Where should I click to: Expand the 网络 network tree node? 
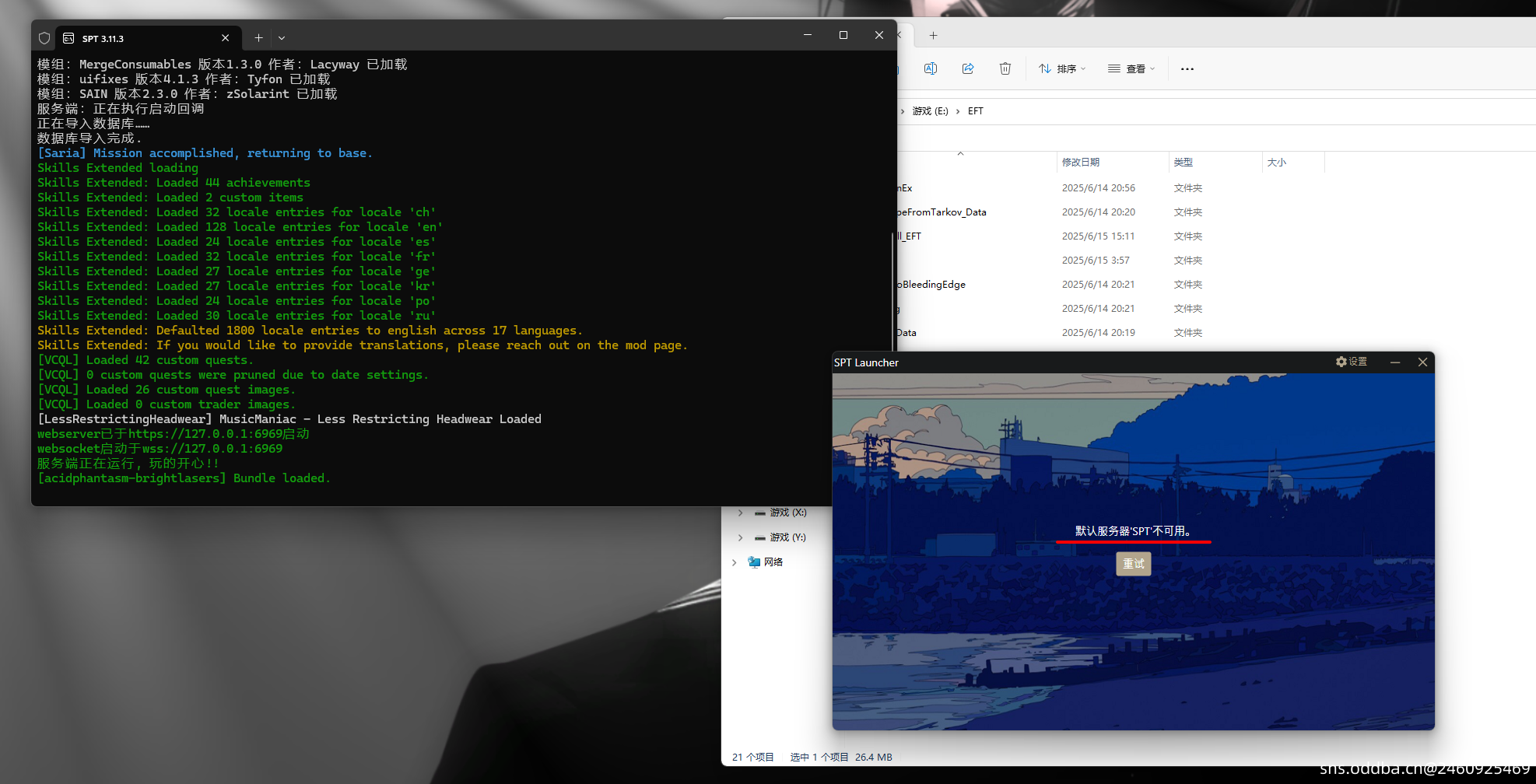[734, 562]
